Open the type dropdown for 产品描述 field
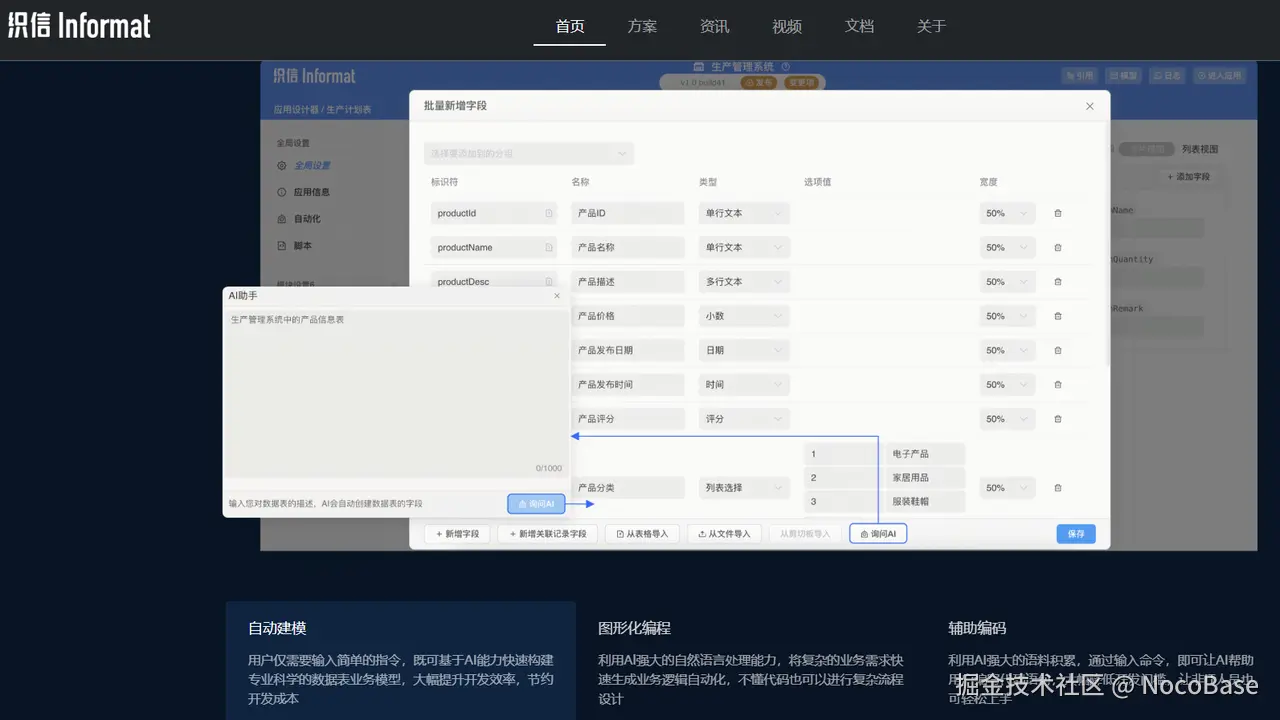 pyautogui.click(x=743, y=281)
